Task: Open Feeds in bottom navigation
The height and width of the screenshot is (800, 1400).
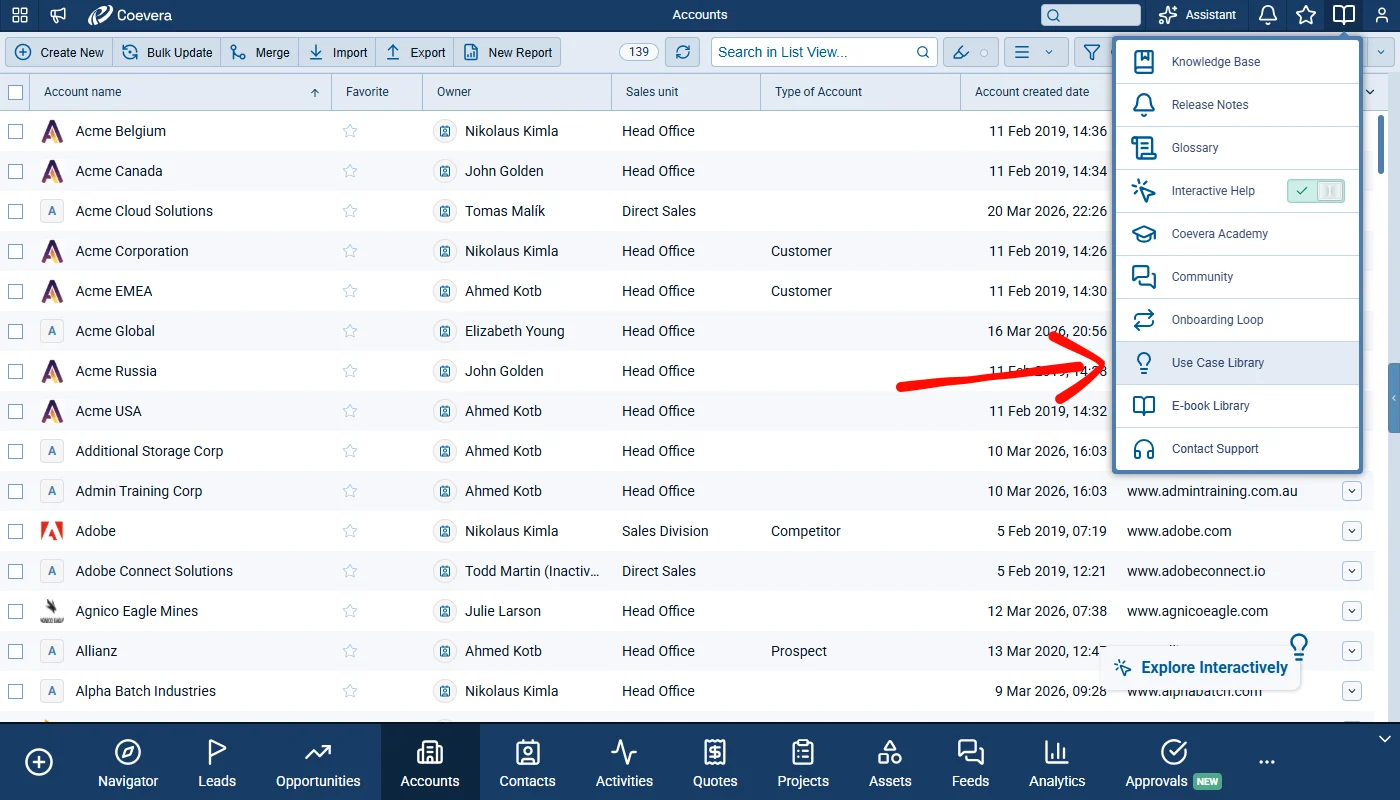Action: point(970,762)
